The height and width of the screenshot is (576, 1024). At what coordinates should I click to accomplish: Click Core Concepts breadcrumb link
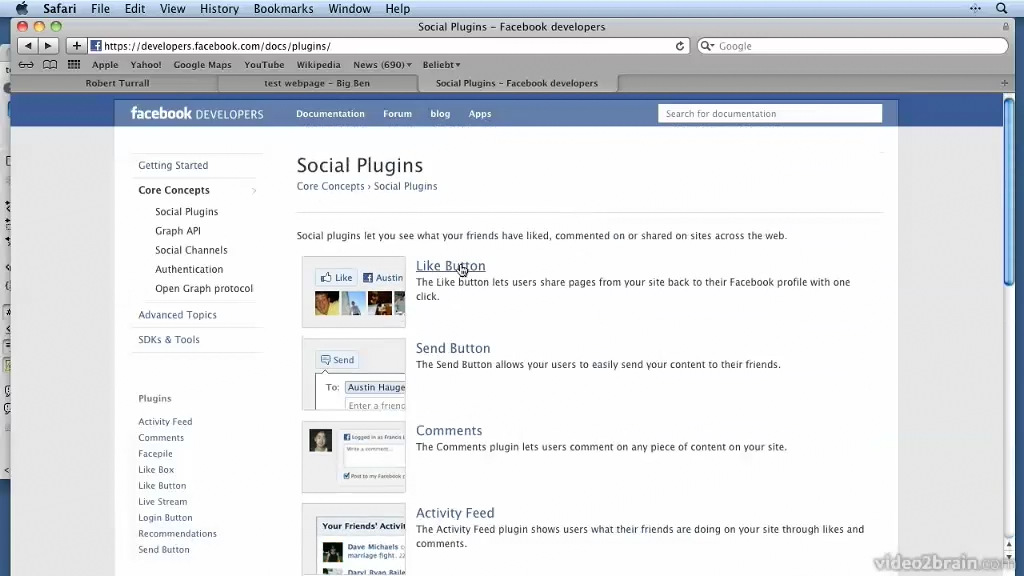(x=330, y=186)
